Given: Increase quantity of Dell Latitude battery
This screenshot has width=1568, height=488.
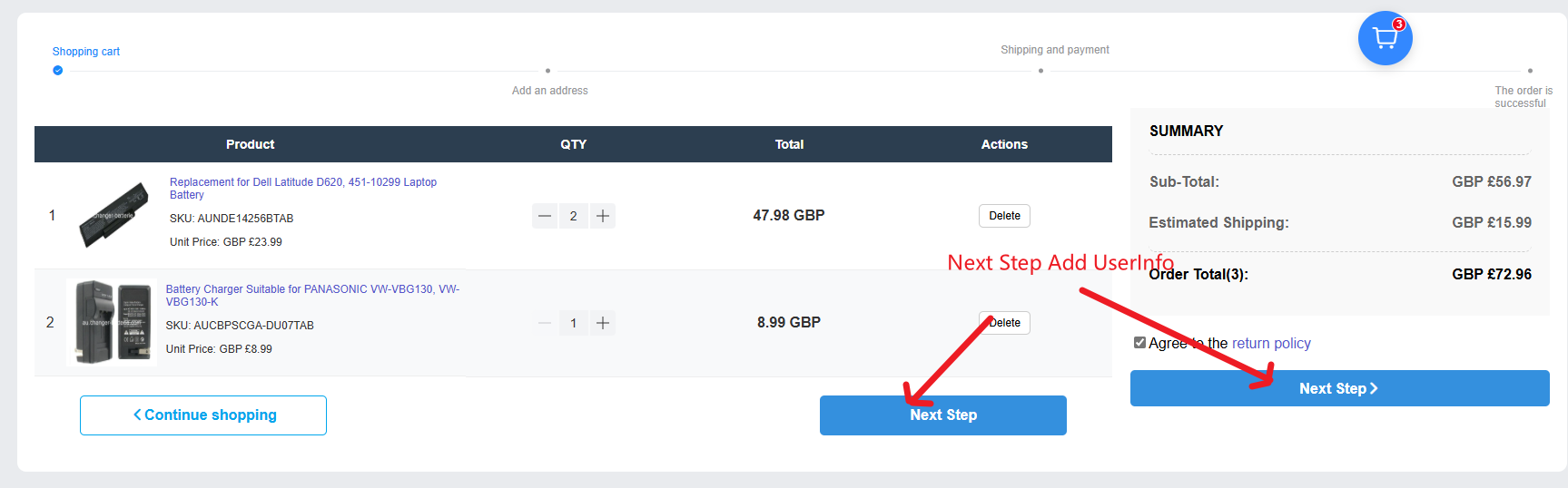Looking at the screenshot, I should pyautogui.click(x=602, y=216).
